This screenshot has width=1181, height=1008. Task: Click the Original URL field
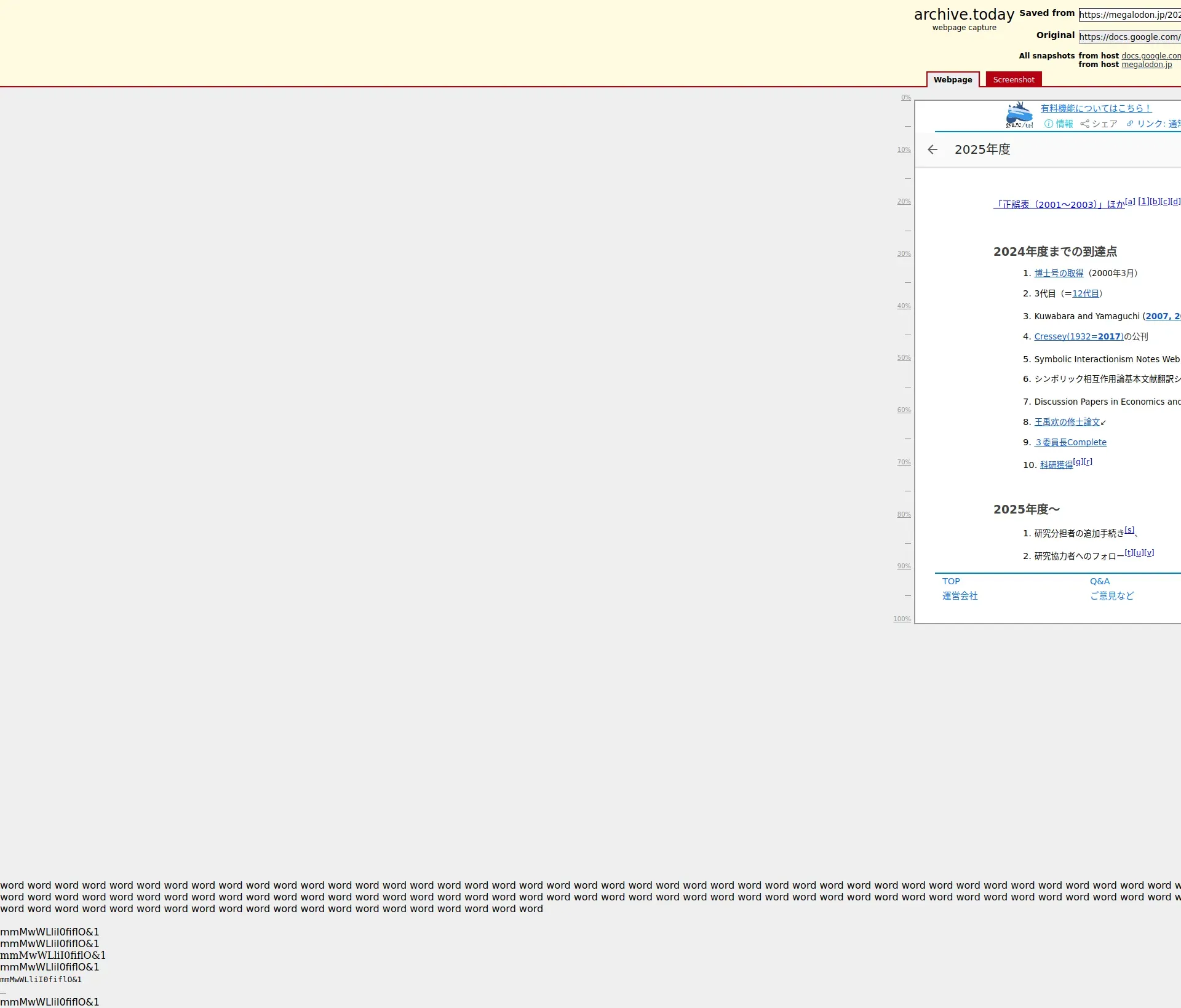pos(1129,37)
